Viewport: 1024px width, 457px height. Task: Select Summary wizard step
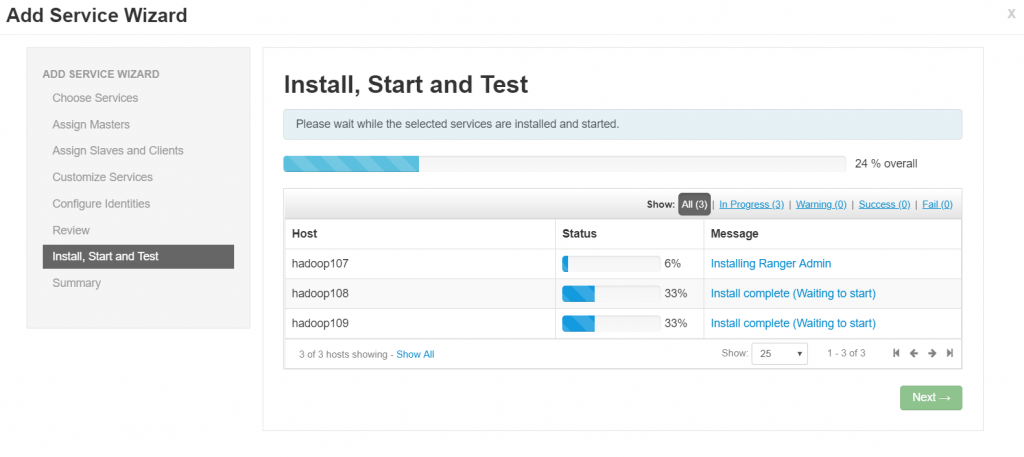point(76,283)
